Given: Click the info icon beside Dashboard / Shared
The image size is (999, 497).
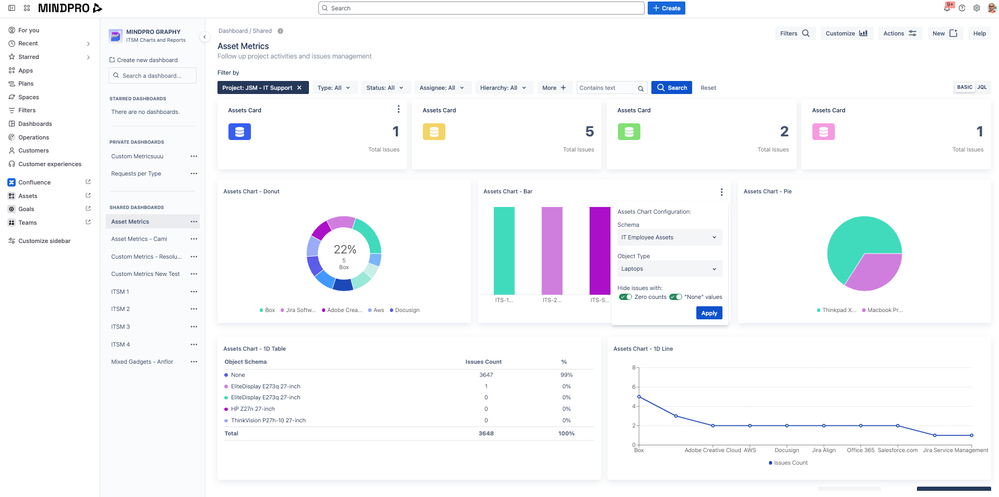Looking at the screenshot, I should click(280, 31).
